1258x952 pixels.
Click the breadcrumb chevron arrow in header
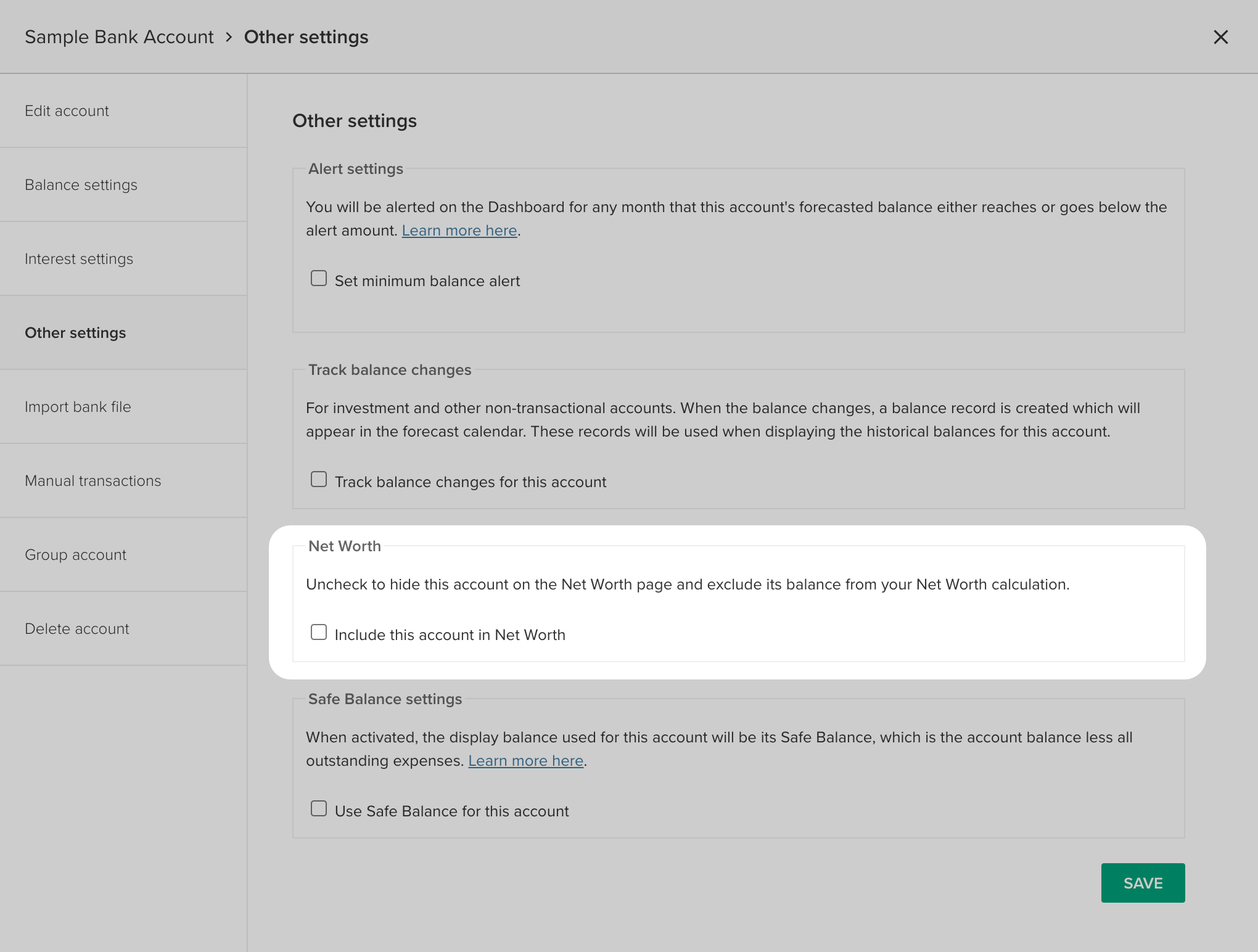229,38
